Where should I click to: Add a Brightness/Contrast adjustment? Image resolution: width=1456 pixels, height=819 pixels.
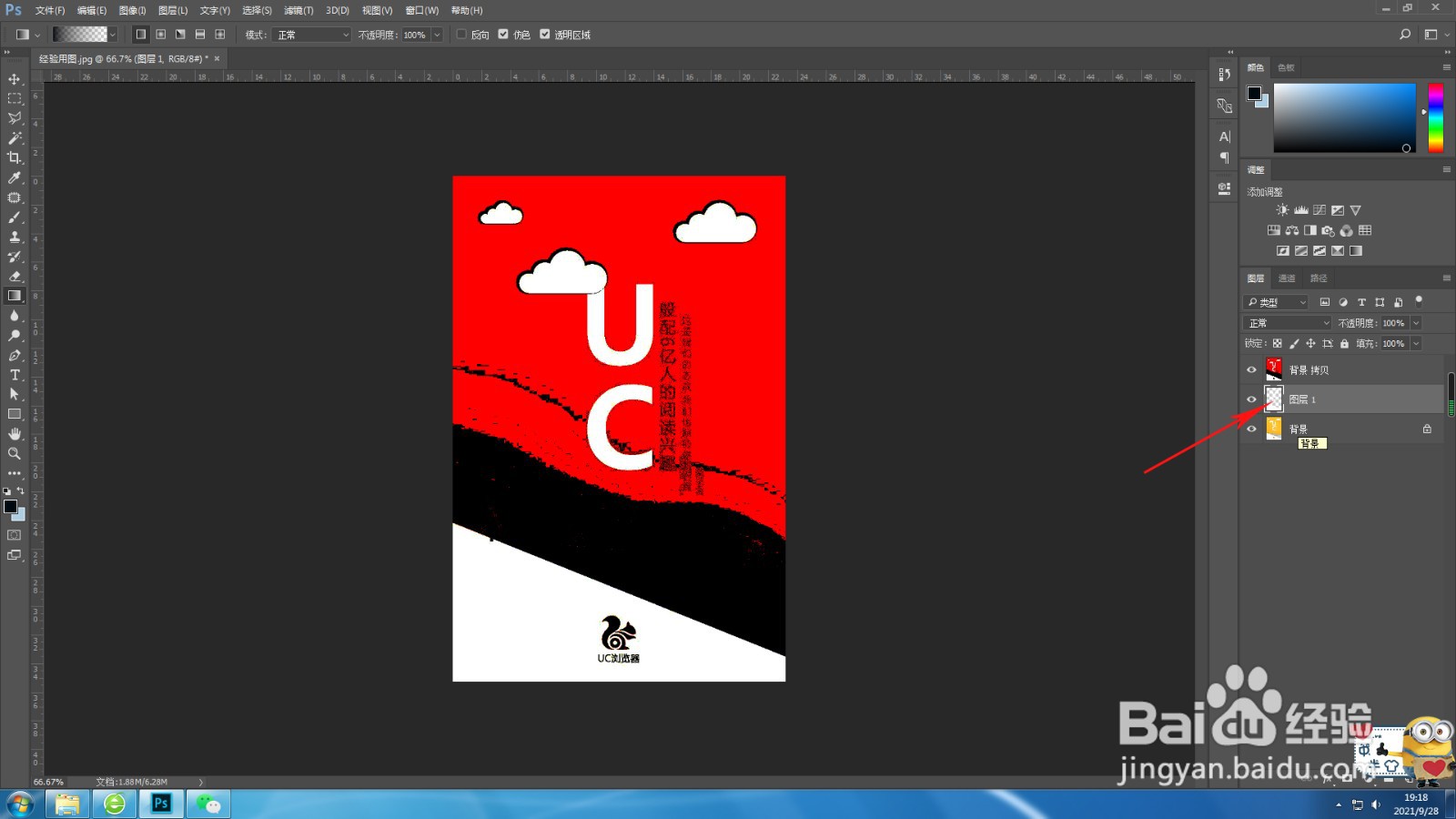point(1282,210)
